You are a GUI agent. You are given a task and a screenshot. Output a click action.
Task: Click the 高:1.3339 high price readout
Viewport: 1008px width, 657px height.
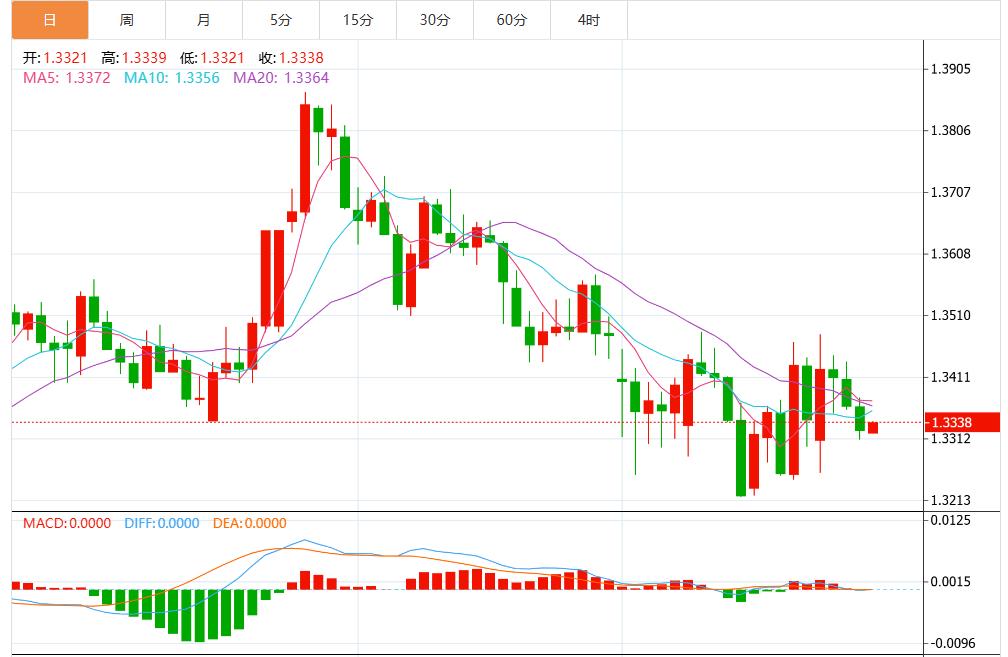click(133, 59)
